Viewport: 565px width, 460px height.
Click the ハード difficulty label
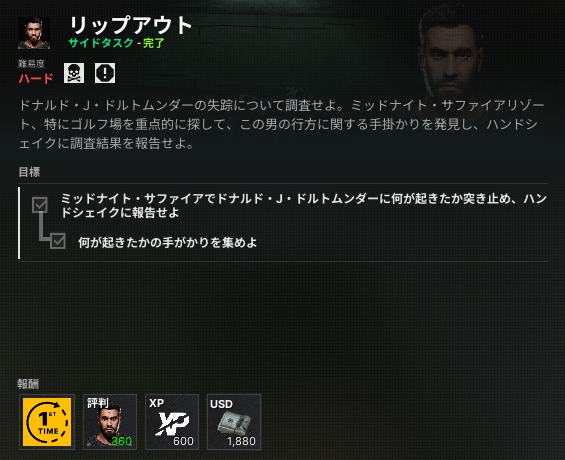(x=36, y=78)
